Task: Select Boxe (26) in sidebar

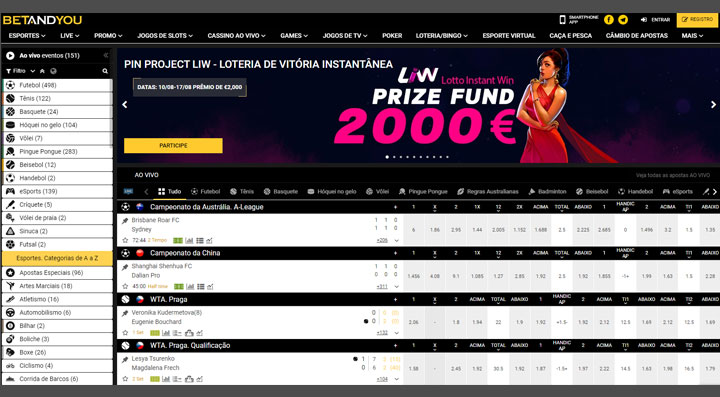Action: 57,352
